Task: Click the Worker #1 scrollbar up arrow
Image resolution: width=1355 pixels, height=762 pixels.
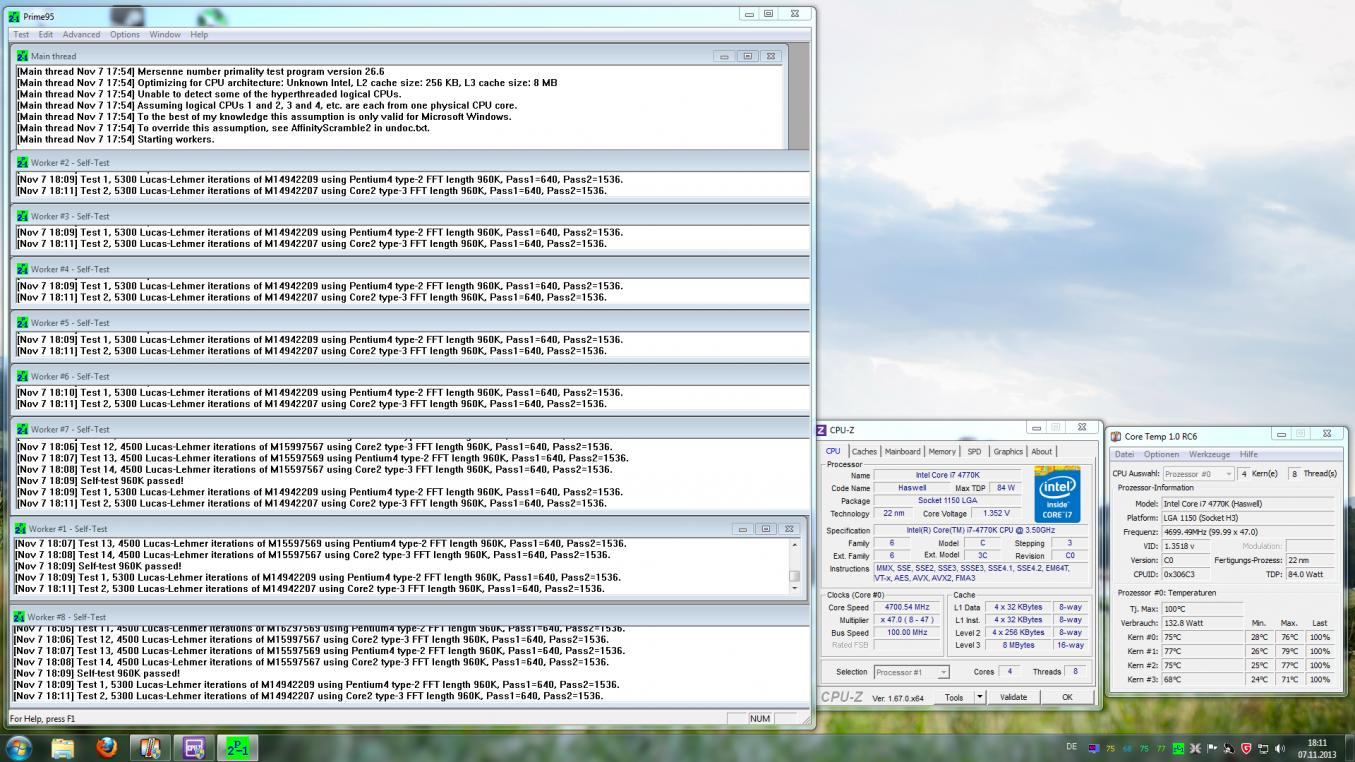Action: tap(795, 545)
